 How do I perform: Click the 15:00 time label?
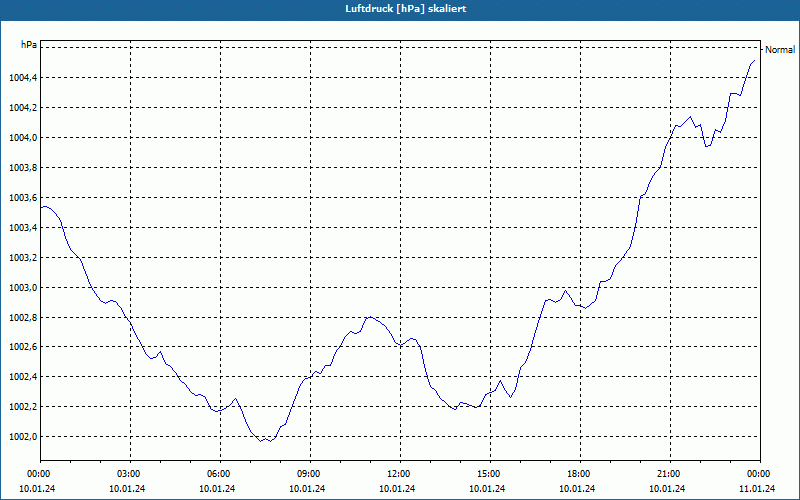[490, 473]
